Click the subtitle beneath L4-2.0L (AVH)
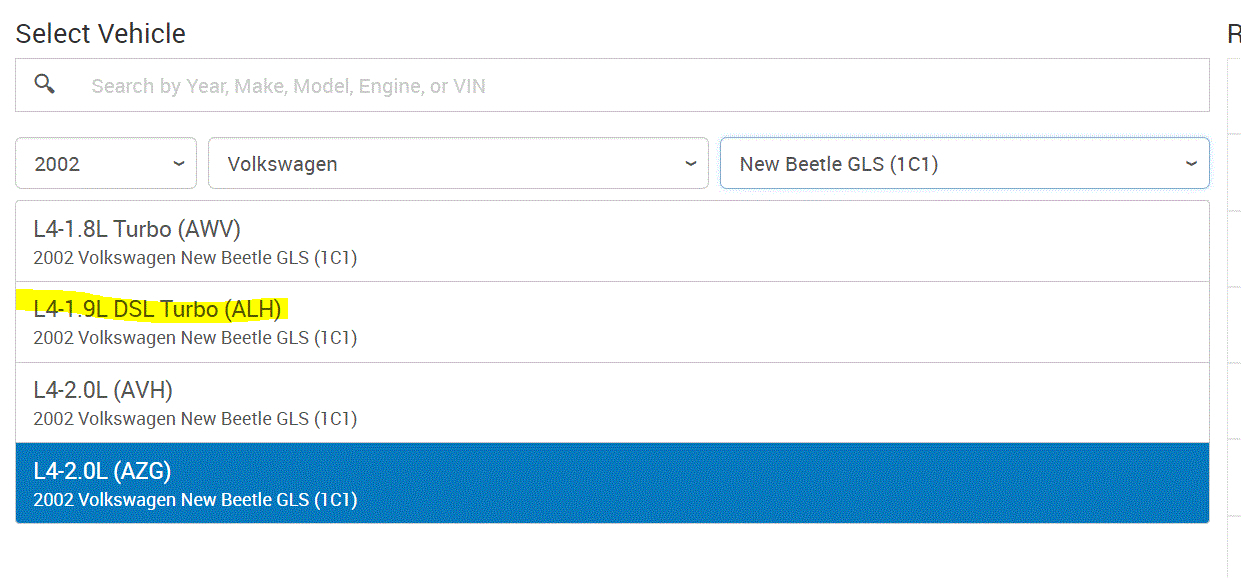Screen dimensions: 1241x578 (195, 419)
